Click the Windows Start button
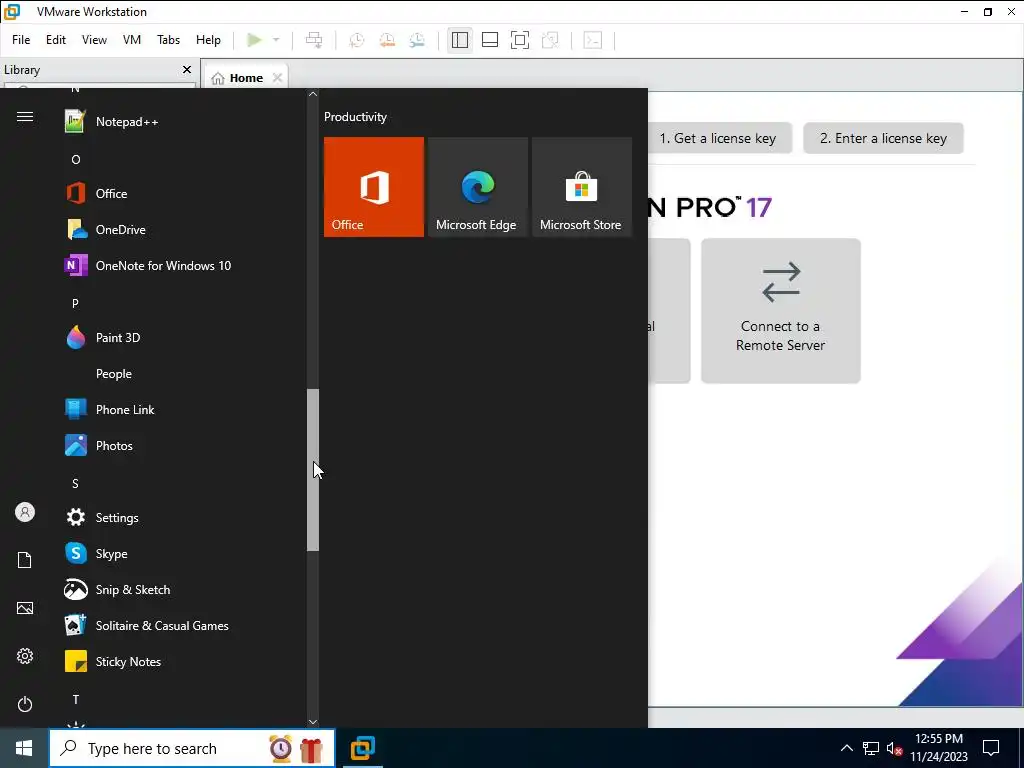 (x=24, y=748)
